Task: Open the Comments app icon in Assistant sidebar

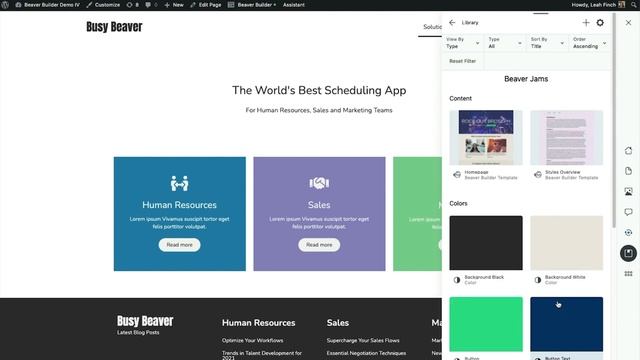Action: [x=629, y=212]
